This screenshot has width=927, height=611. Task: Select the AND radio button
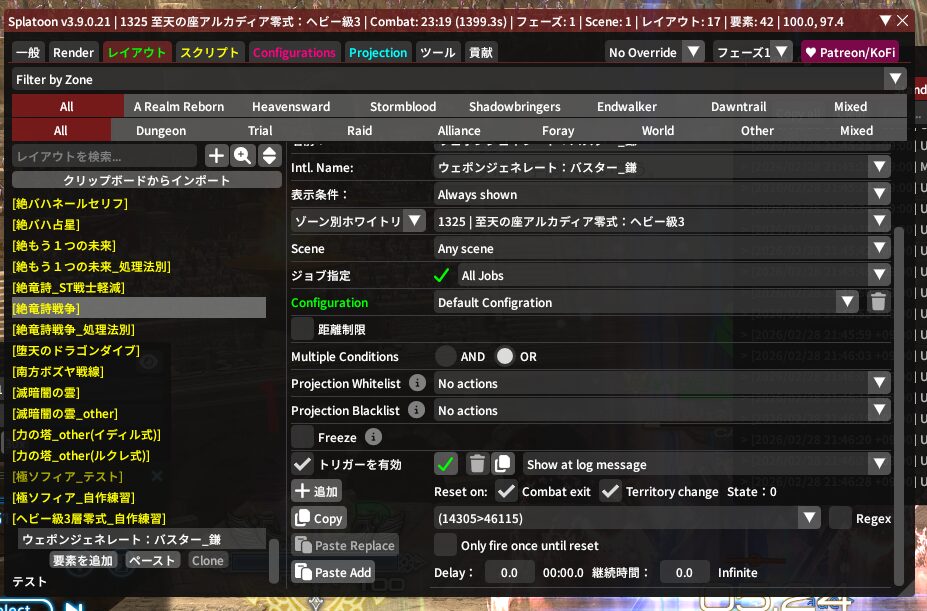pos(446,356)
